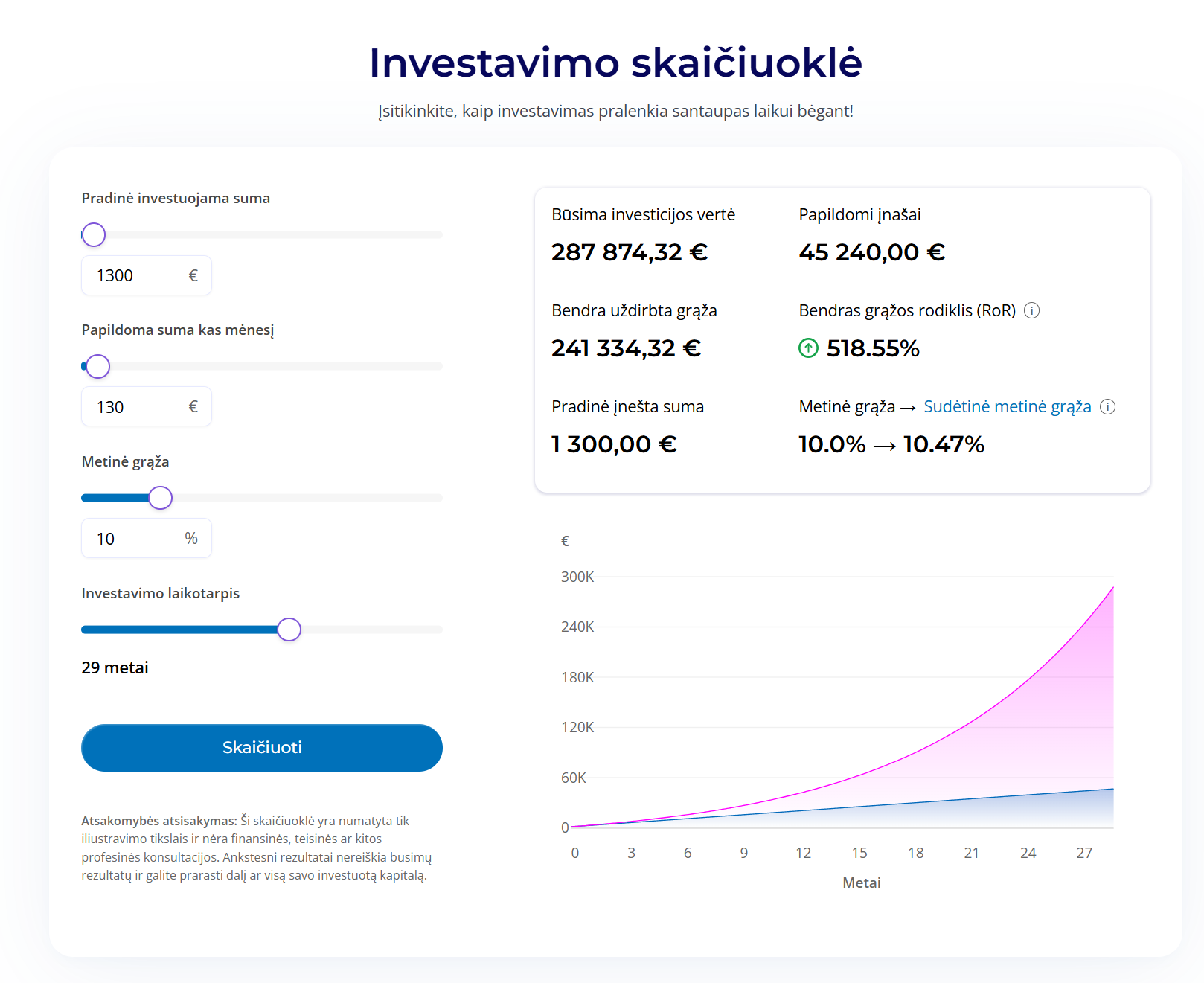The image size is (1204, 983).
Task: Select the Metinė grąža slider handle
Action: coord(160,497)
